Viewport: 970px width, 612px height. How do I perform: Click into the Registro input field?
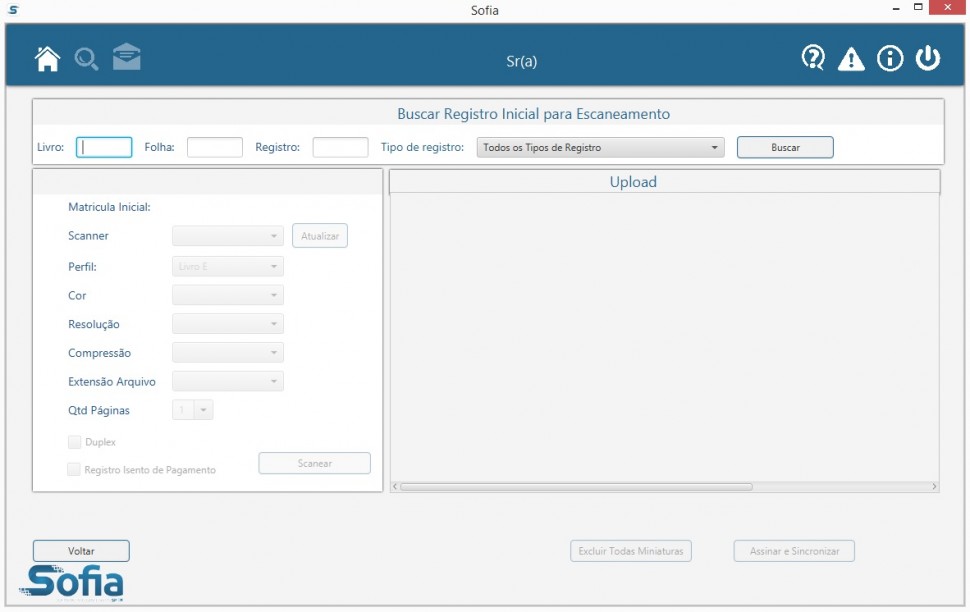click(x=340, y=148)
